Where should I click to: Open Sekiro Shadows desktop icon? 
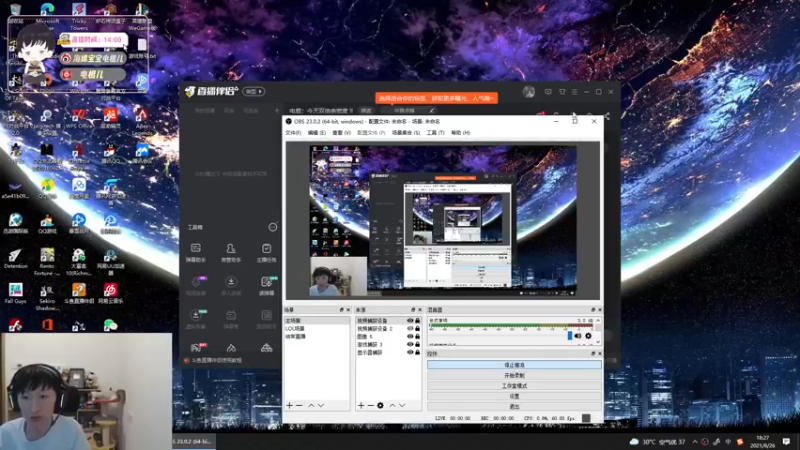tap(47, 297)
